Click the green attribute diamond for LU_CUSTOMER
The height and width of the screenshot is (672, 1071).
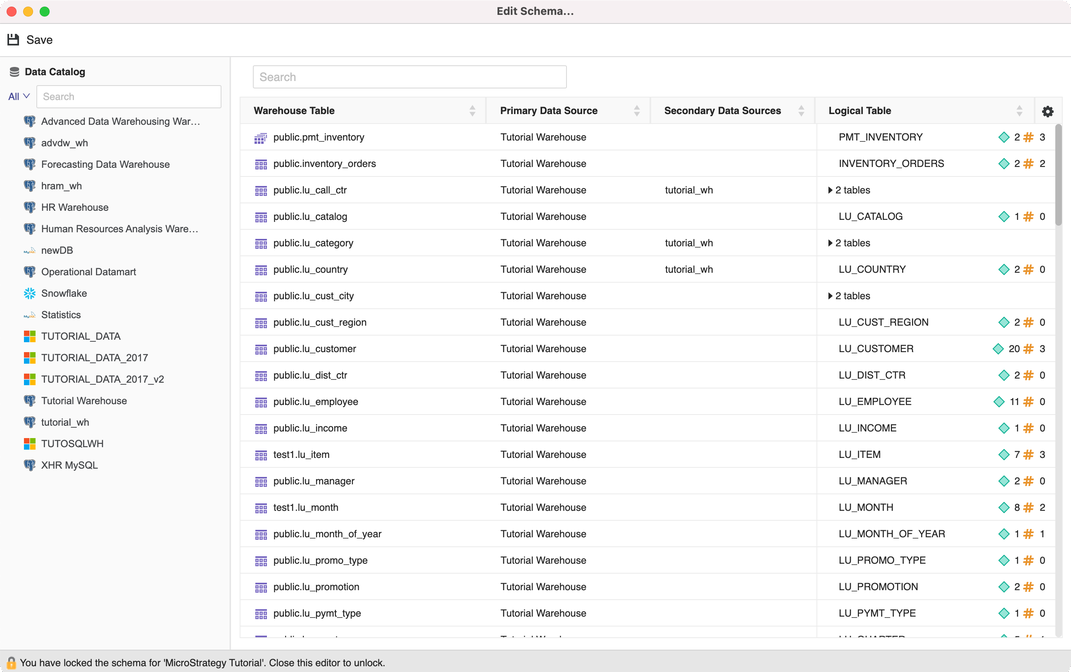coord(998,349)
